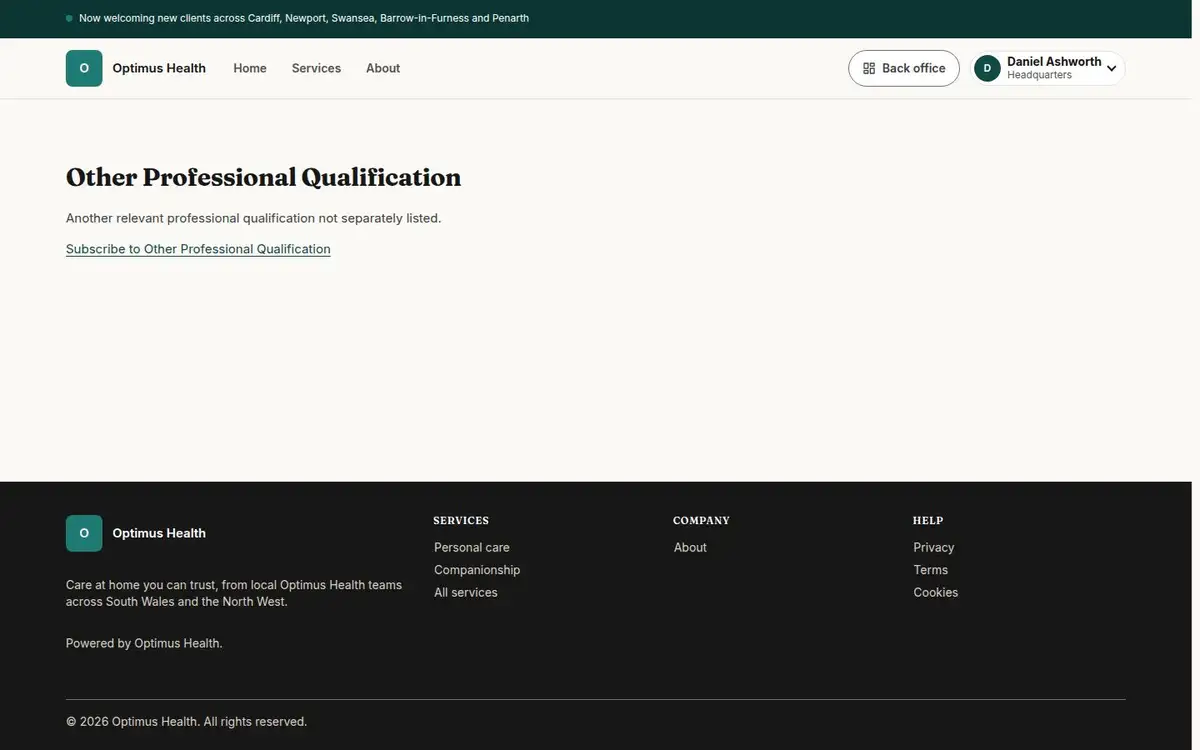The height and width of the screenshot is (750, 1200).
Task: Open the Terms footer link
Action: pyautogui.click(x=931, y=570)
